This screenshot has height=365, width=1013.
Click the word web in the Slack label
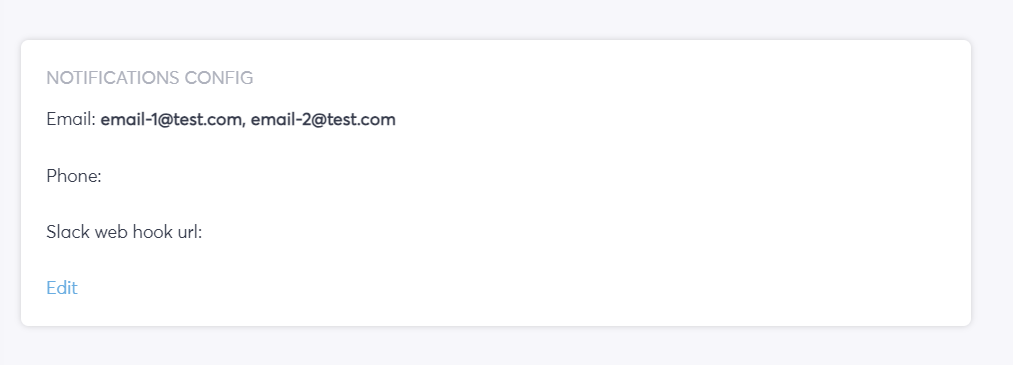[110, 232]
